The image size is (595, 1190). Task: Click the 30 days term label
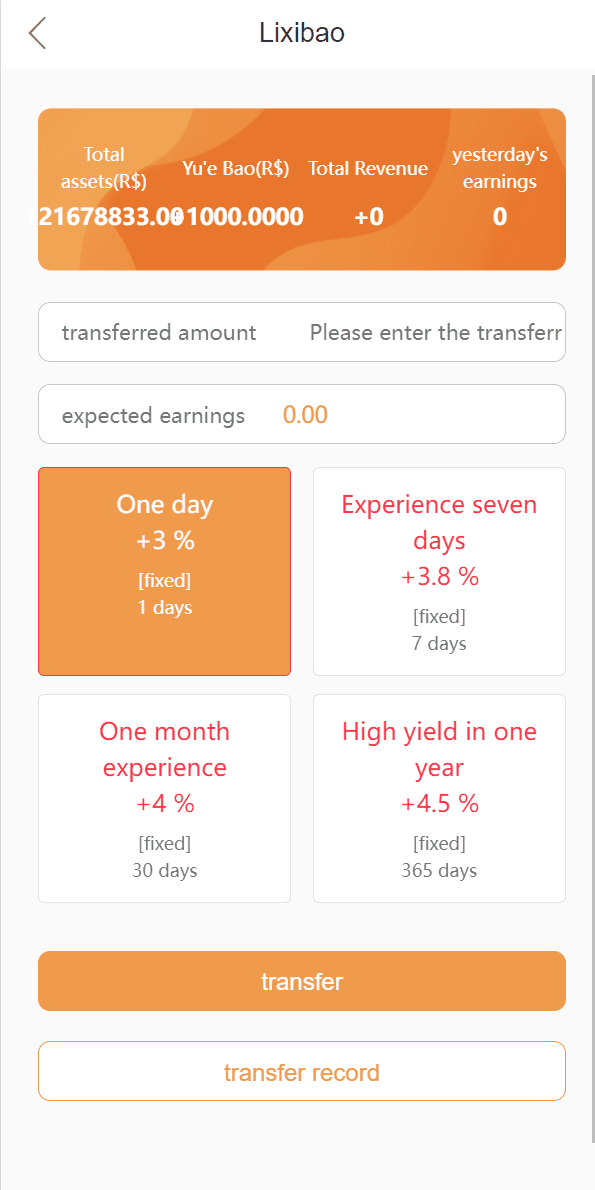(165, 870)
